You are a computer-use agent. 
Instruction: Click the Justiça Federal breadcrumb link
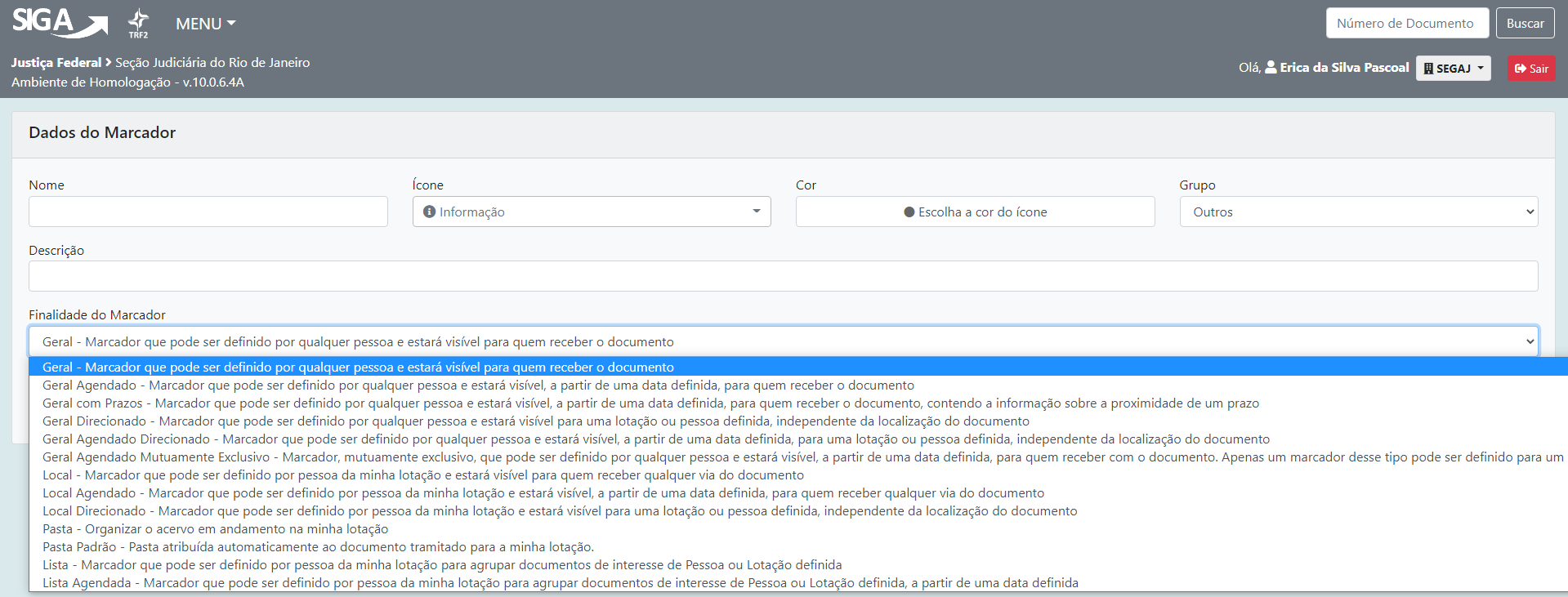point(56,62)
